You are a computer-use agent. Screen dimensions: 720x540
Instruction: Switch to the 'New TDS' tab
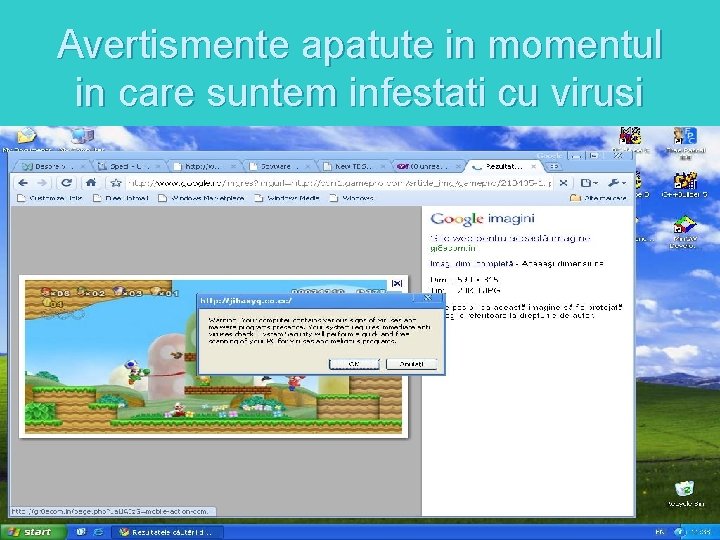pos(354,166)
